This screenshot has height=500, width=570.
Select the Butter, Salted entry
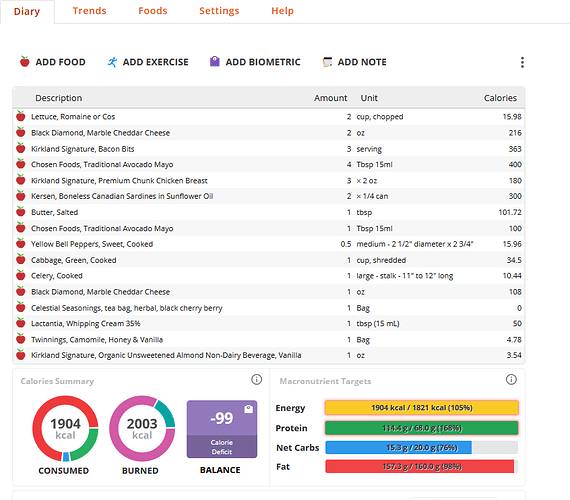tap(269, 212)
